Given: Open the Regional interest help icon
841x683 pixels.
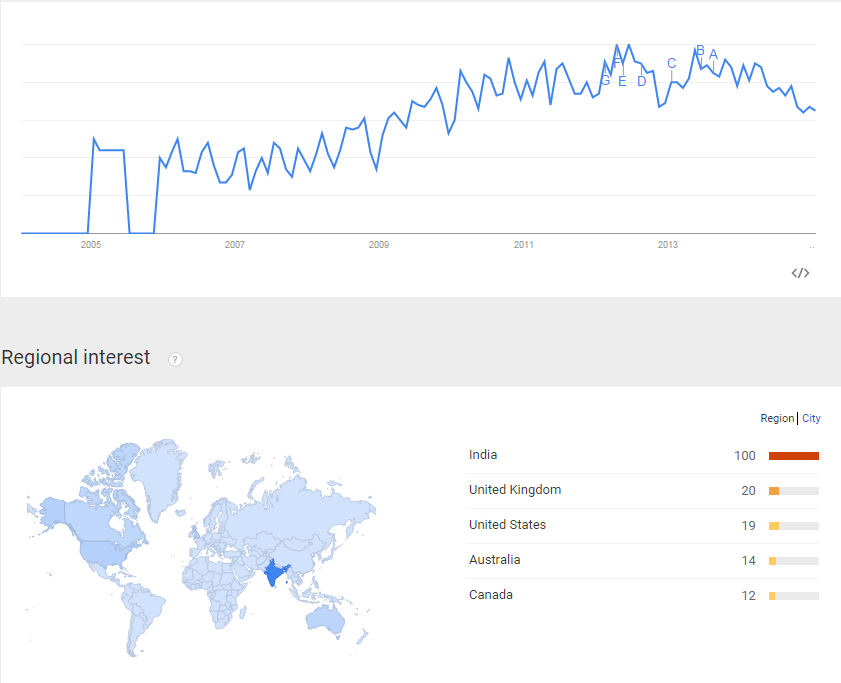Looking at the screenshot, I should click(x=175, y=359).
